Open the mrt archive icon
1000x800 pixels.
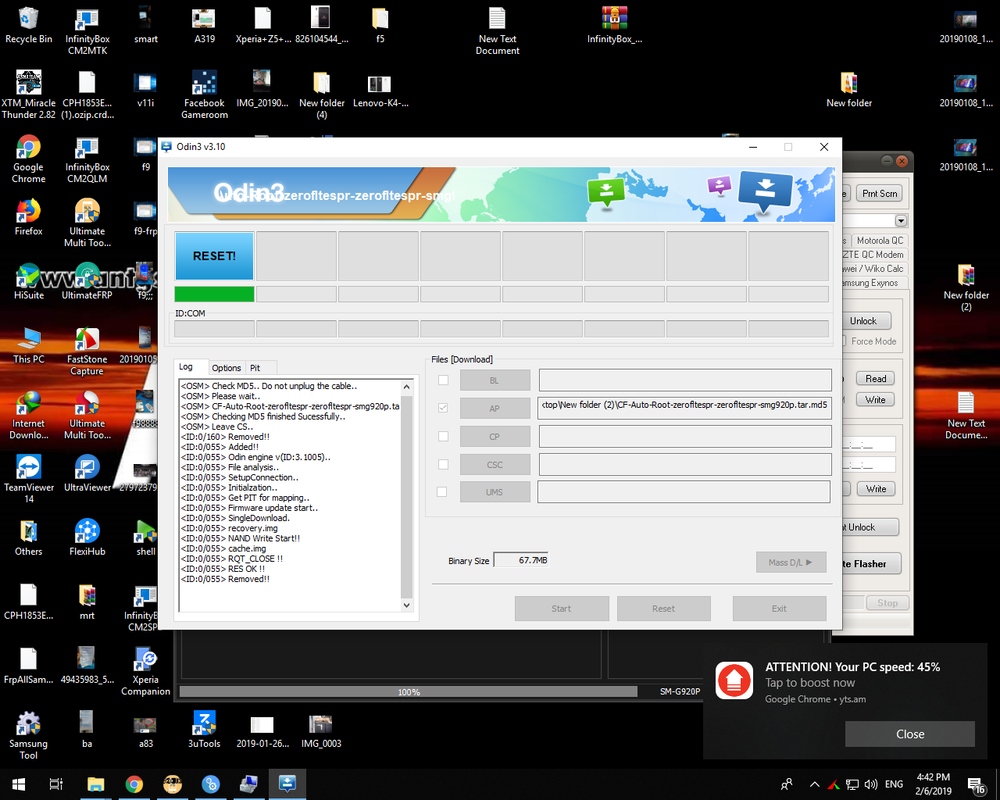point(87,602)
